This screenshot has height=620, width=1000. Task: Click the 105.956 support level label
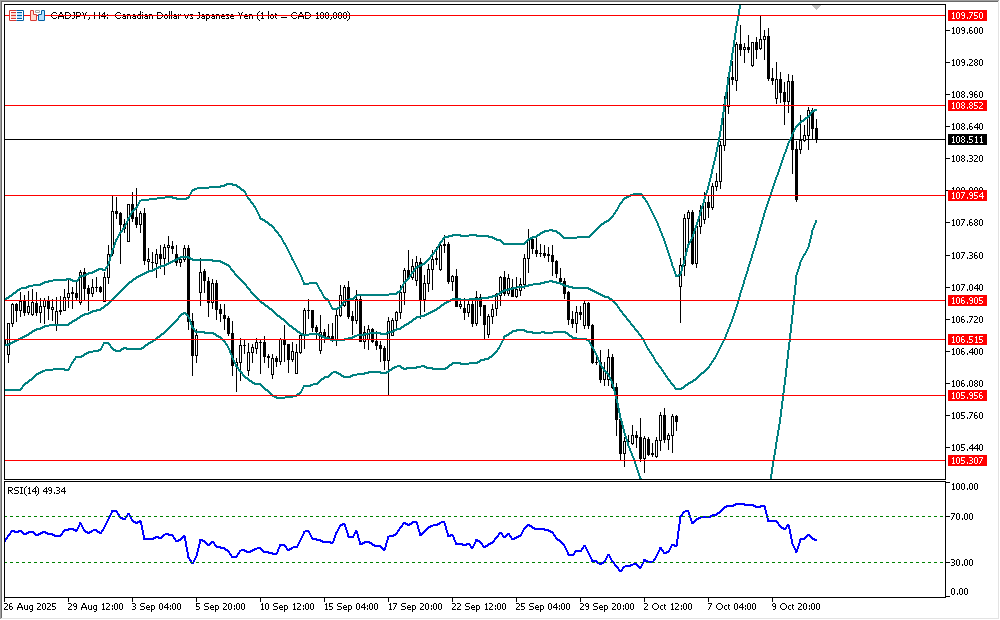(965, 396)
